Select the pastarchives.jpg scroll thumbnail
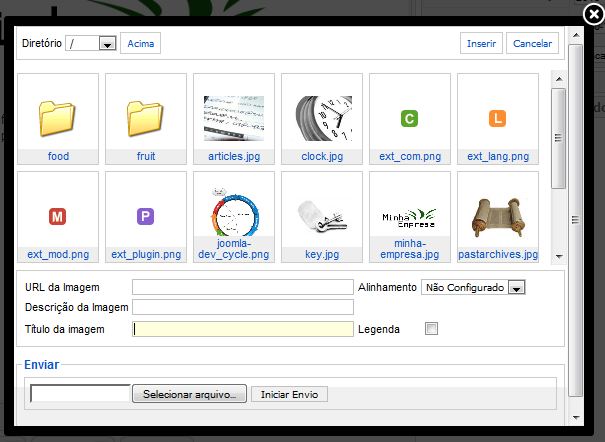 click(x=498, y=217)
